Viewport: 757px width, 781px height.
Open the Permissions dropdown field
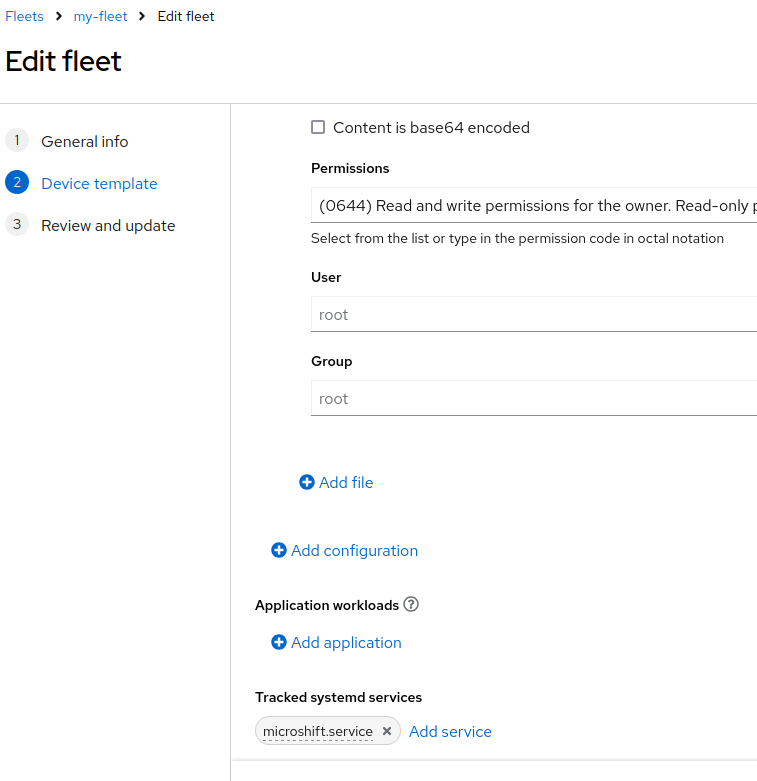point(534,205)
